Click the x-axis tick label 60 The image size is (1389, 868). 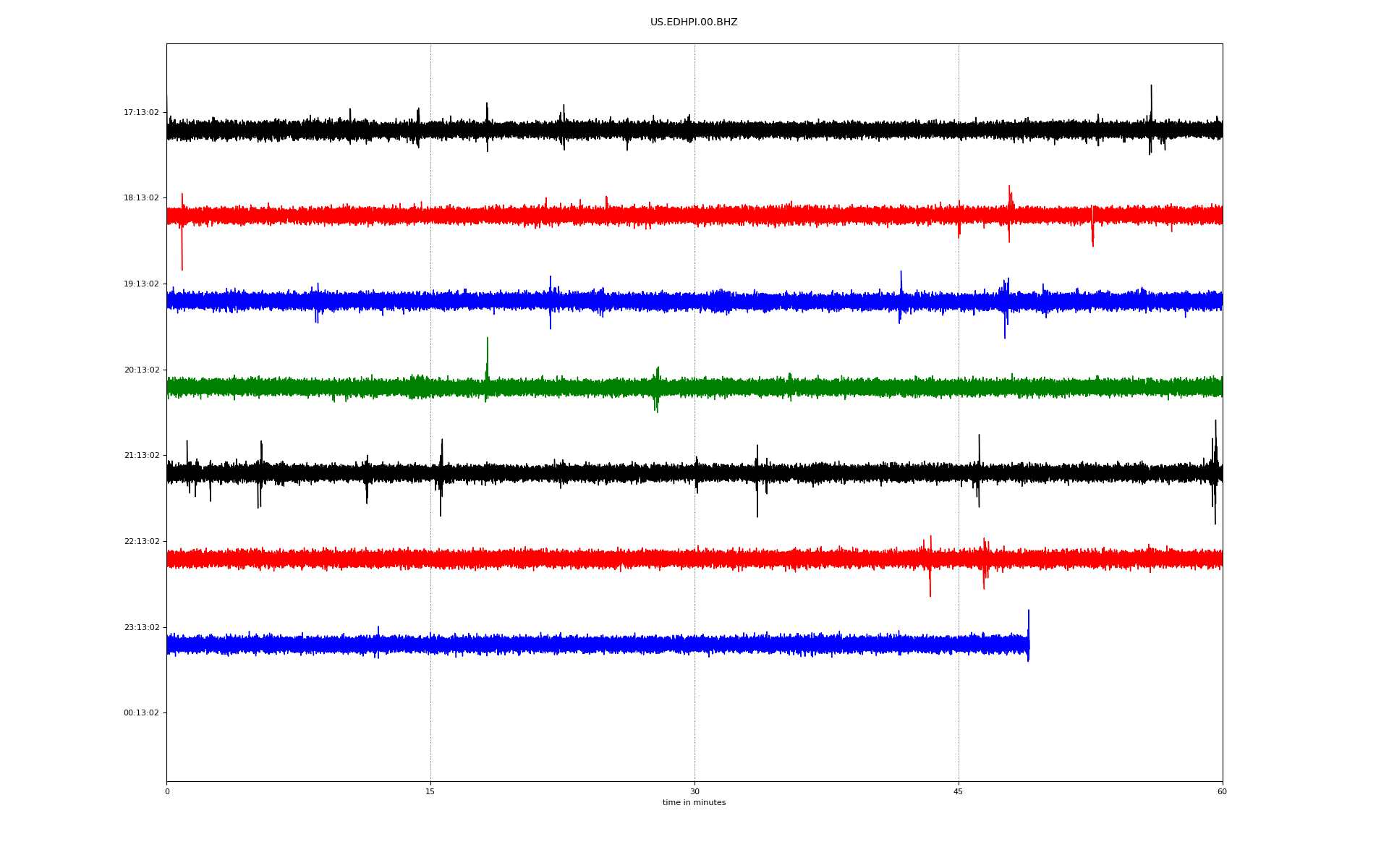[1222, 791]
